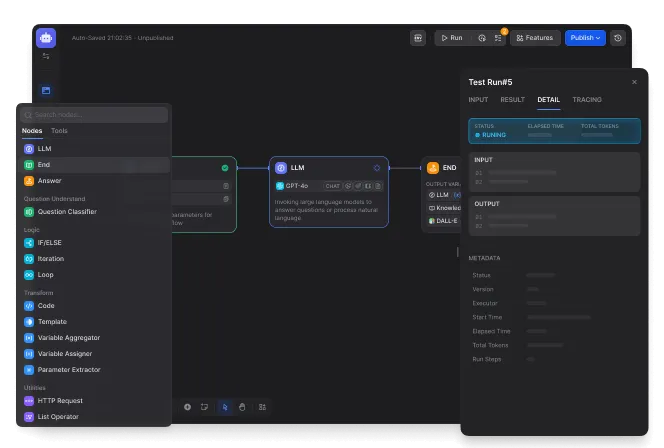The width and height of the screenshot is (664, 448).
Task: Switch to the hand pan tool
Action: point(241,407)
